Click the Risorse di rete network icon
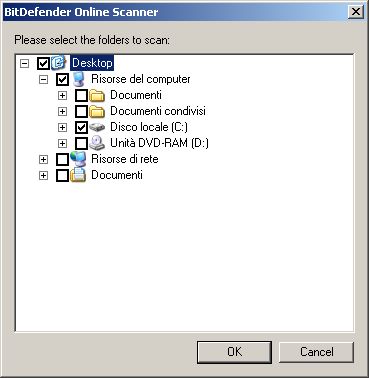Screen dimensions: 369x378 point(78,159)
